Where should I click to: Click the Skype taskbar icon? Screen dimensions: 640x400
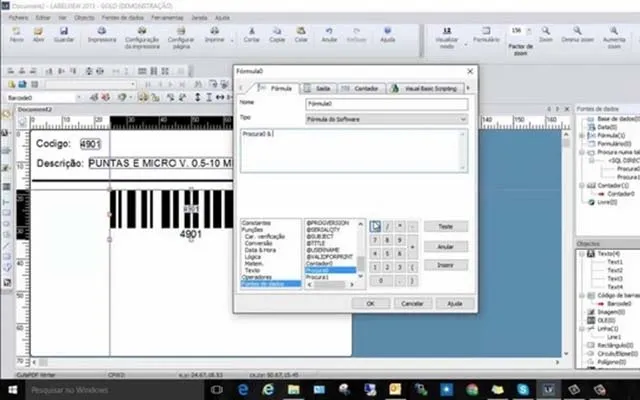(523, 390)
